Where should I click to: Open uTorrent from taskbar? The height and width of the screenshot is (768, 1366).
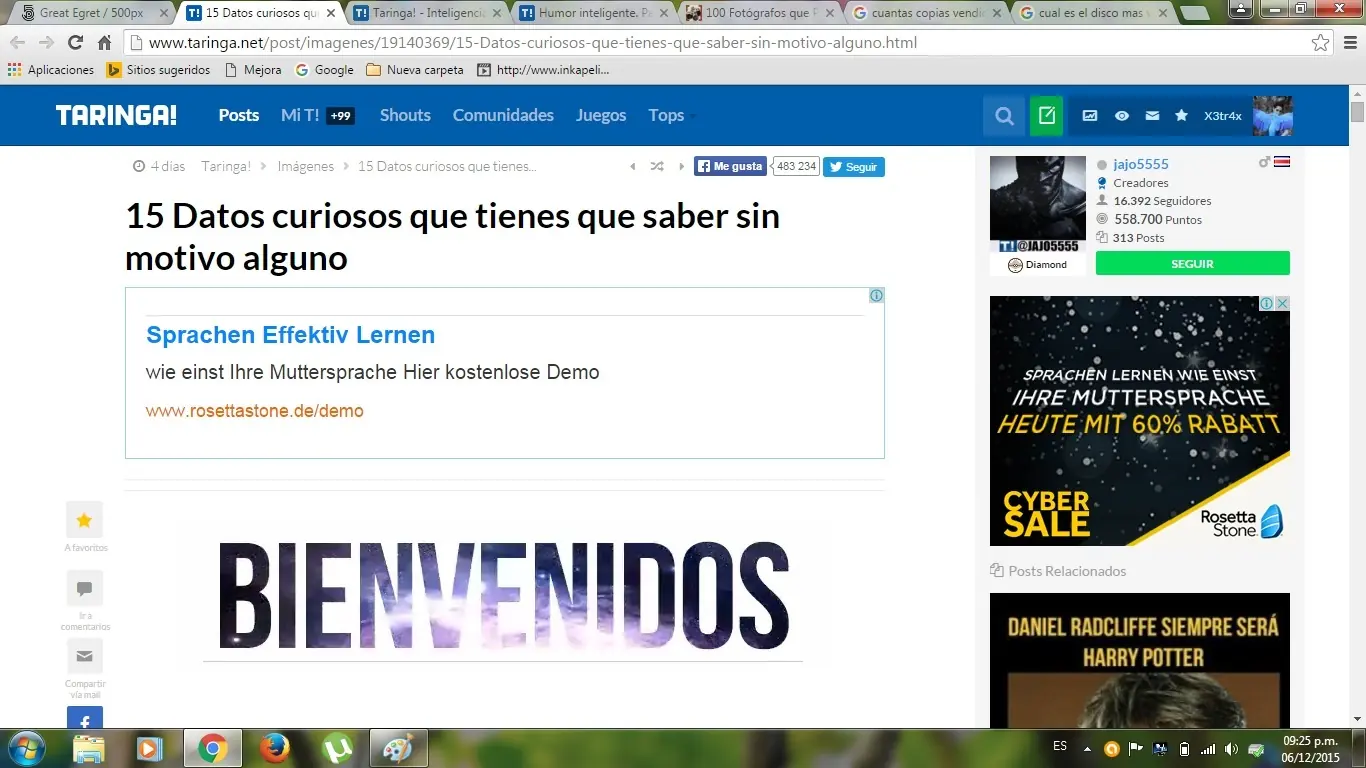337,748
